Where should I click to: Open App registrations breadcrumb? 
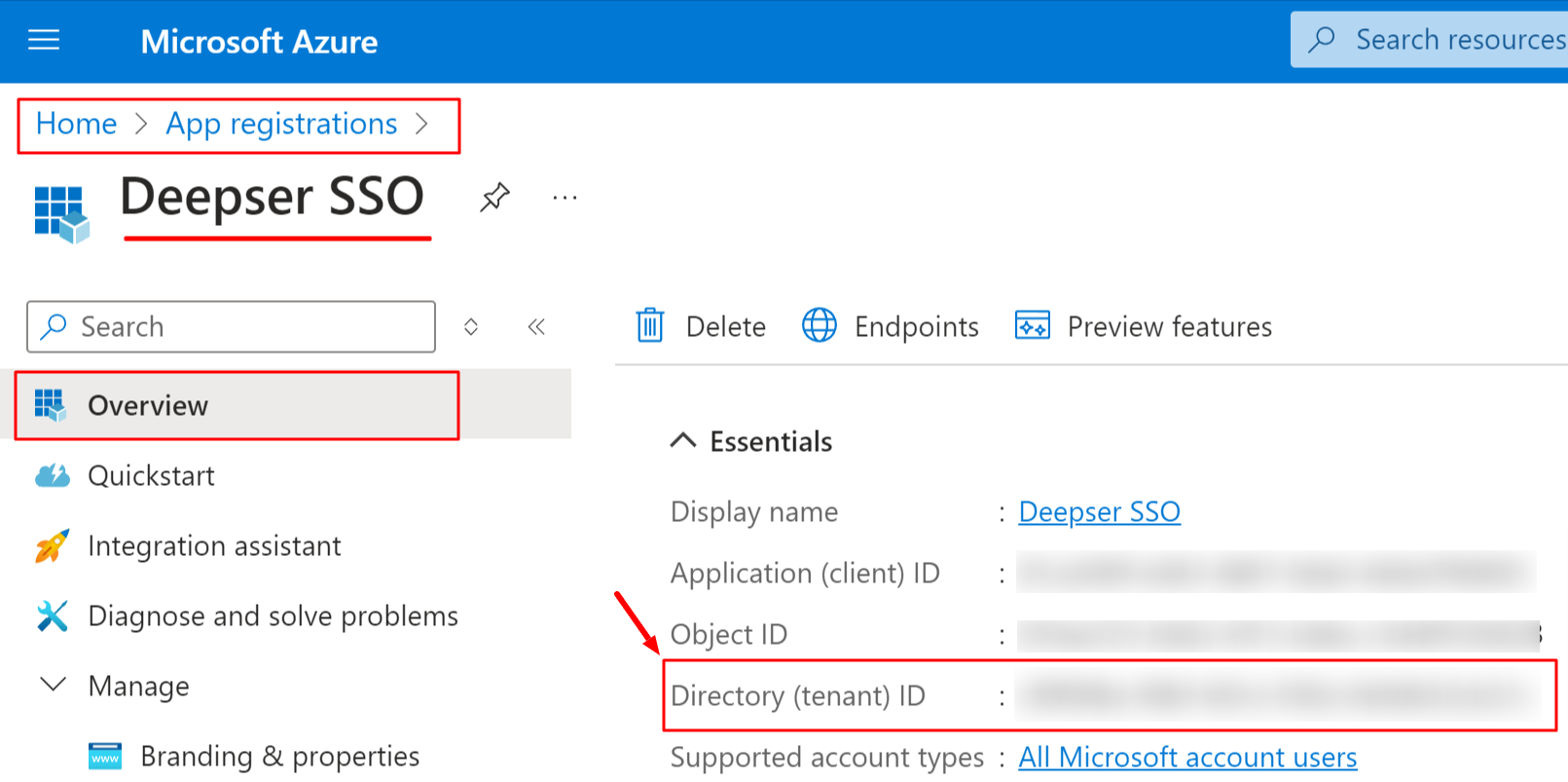coord(281,124)
